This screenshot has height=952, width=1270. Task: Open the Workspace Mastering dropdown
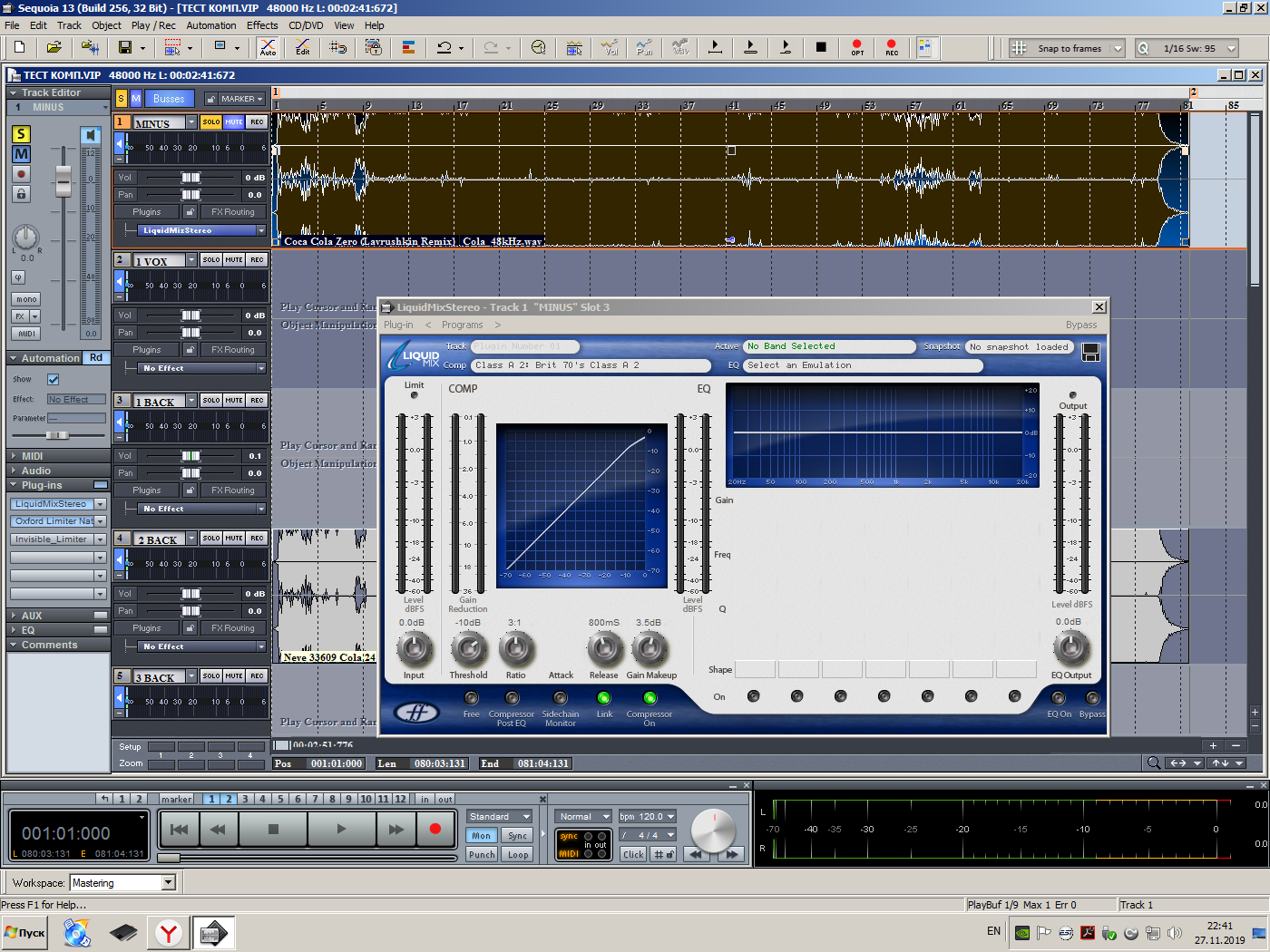[x=168, y=883]
